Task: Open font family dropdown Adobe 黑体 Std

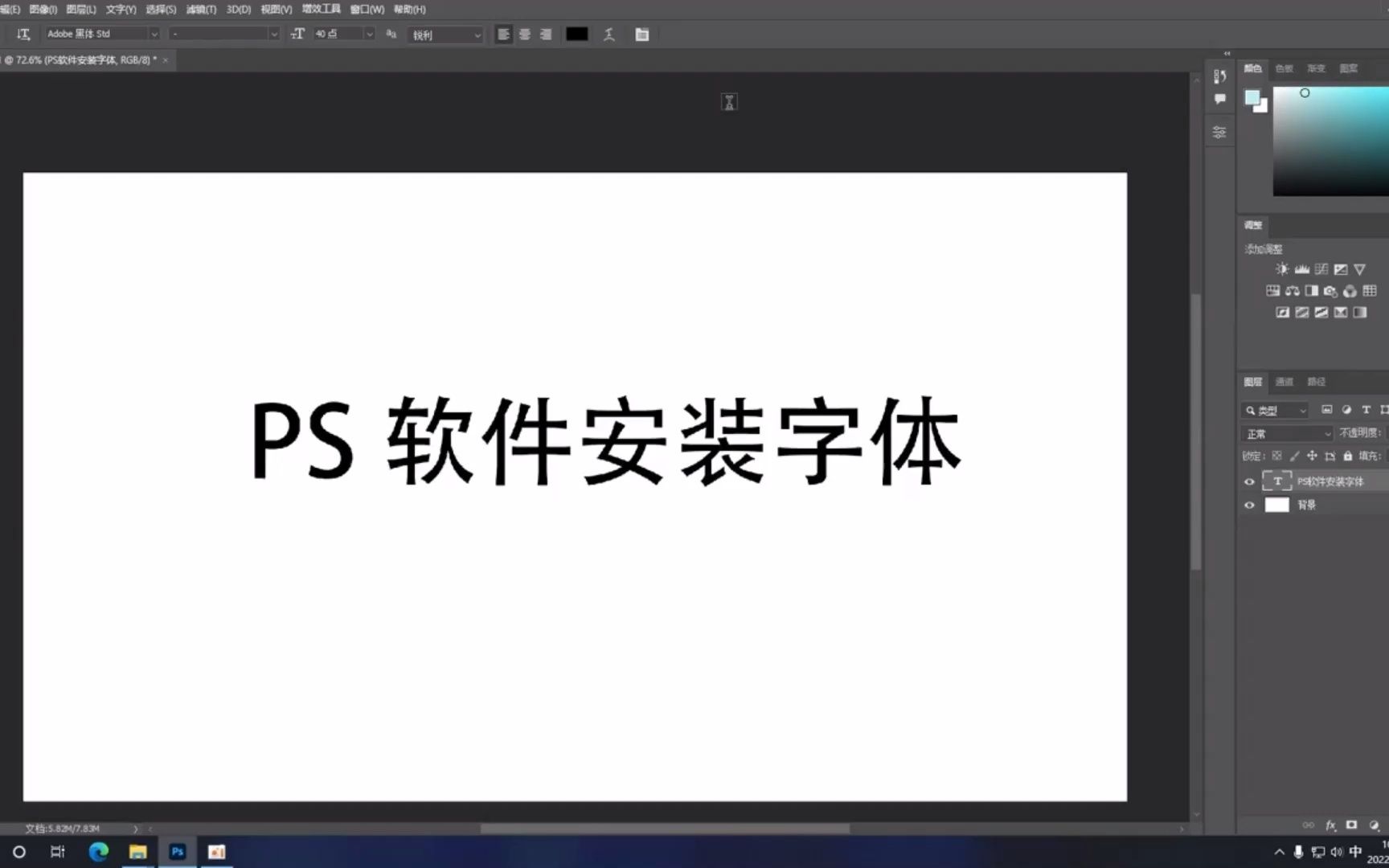Action: click(102, 34)
